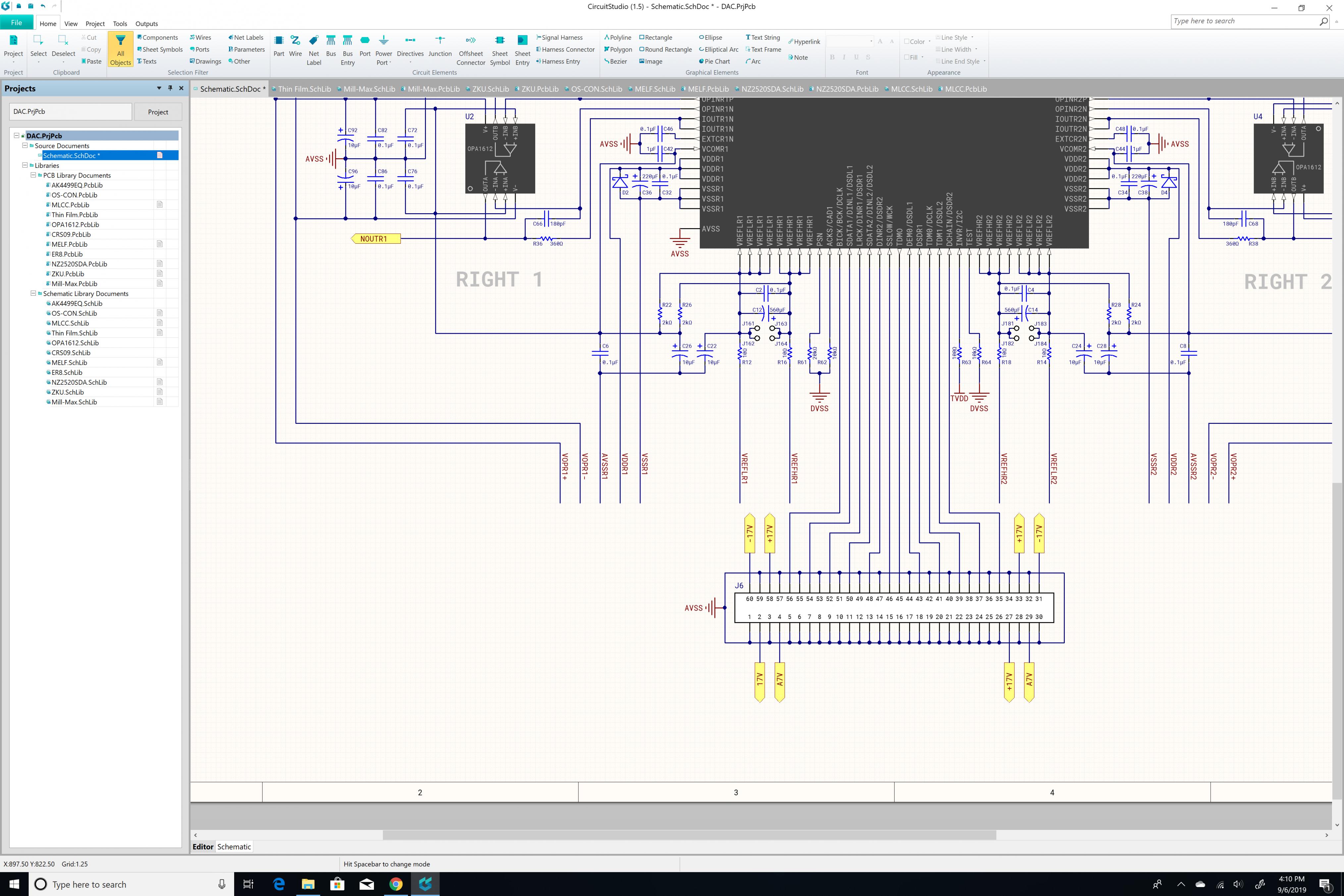The width and height of the screenshot is (1344, 896).
Task: Select the Bezier curve tool
Action: (x=615, y=62)
